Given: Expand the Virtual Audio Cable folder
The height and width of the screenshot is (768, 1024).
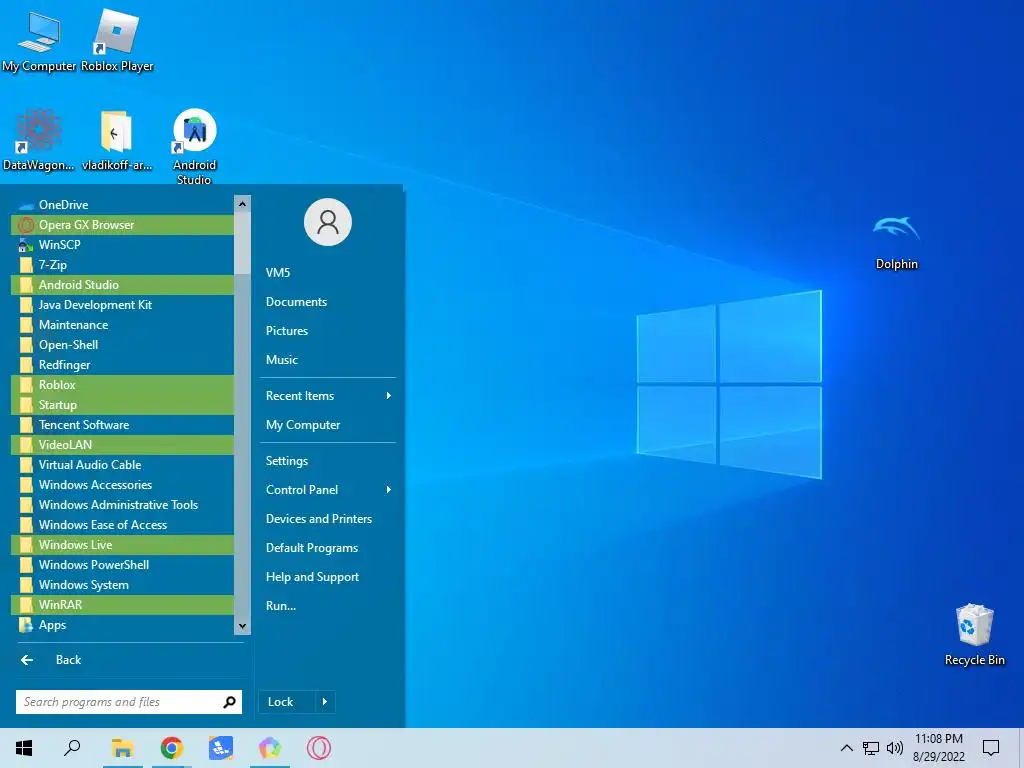Looking at the screenshot, I should coord(123,465).
